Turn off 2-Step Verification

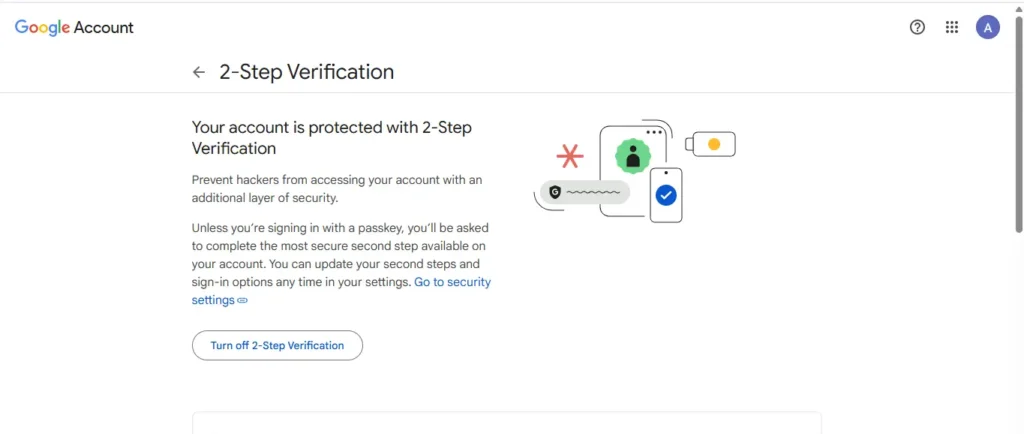pos(277,345)
